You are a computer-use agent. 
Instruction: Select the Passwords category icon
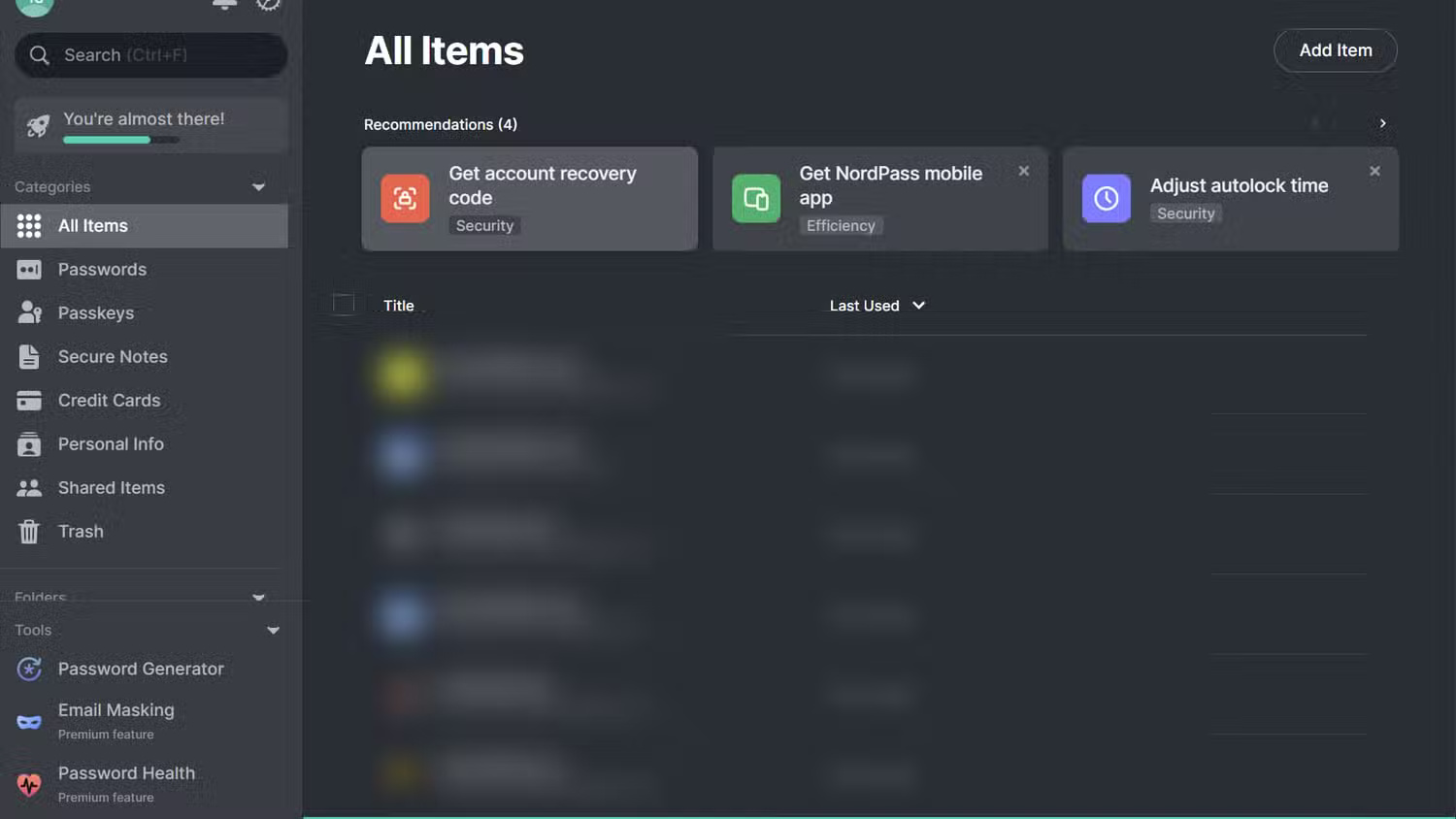pos(29,269)
